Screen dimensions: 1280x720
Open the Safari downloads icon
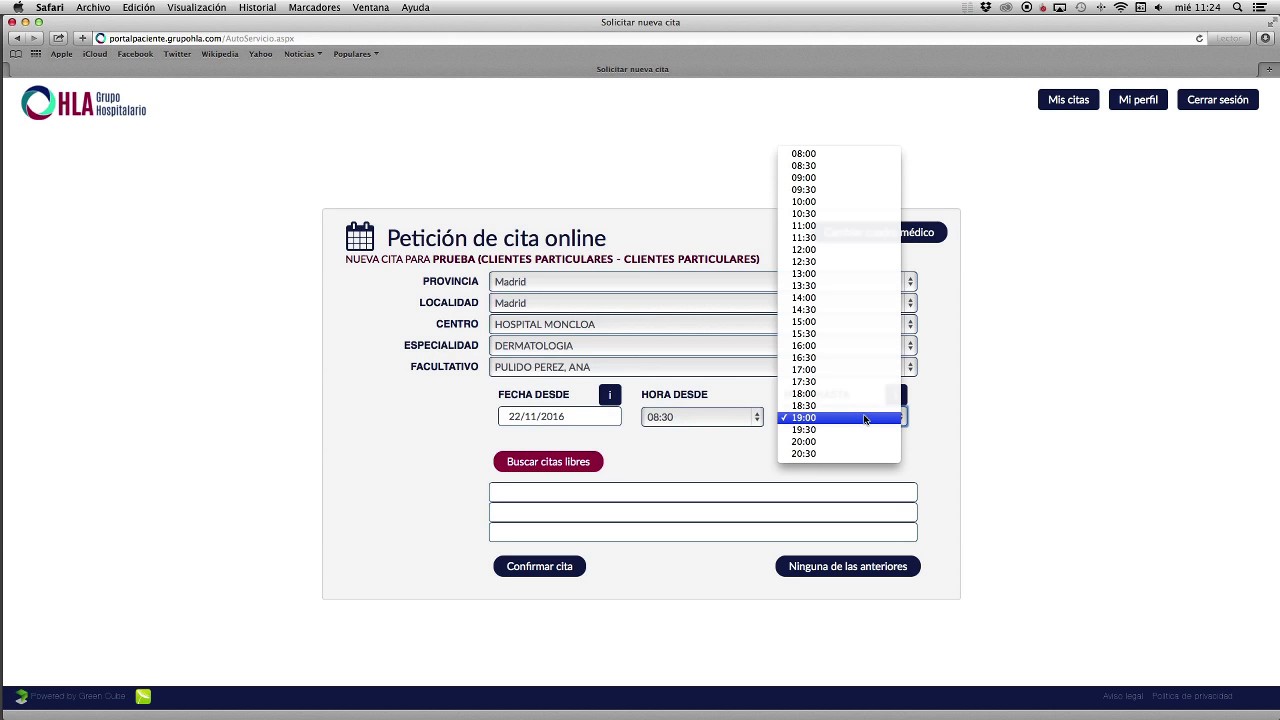[1265, 38]
